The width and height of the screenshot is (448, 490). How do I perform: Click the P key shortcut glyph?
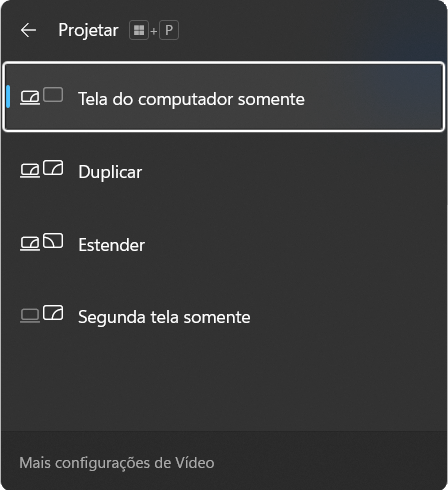(x=169, y=30)
